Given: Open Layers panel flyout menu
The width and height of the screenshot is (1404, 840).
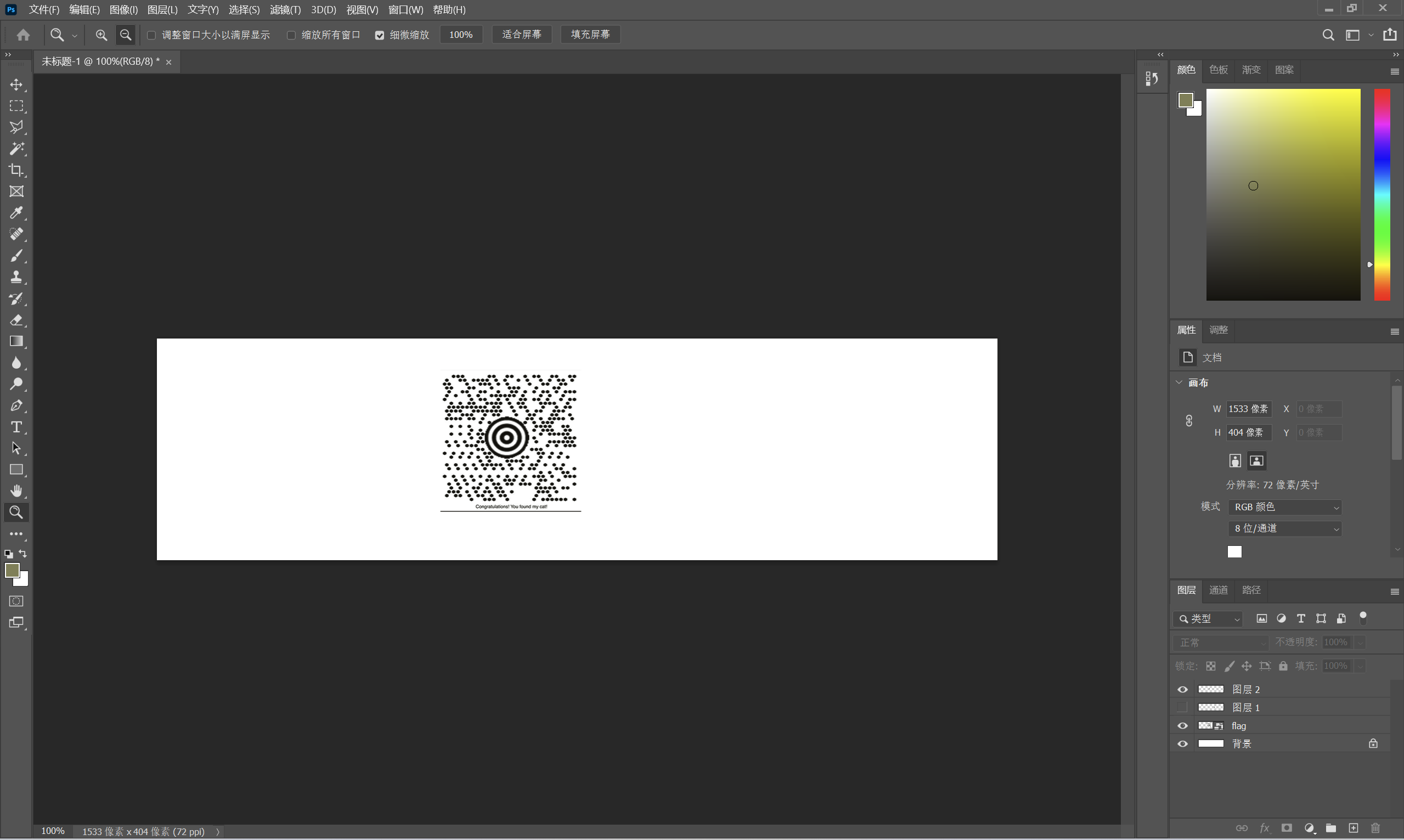Looking at the screenshot, I should pos(1394,591).
